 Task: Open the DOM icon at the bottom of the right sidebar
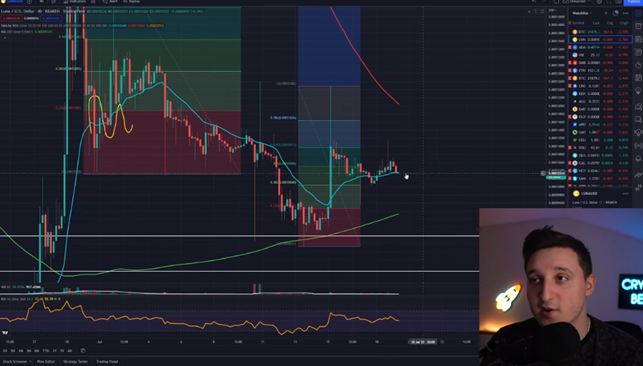tap(638, 188)
